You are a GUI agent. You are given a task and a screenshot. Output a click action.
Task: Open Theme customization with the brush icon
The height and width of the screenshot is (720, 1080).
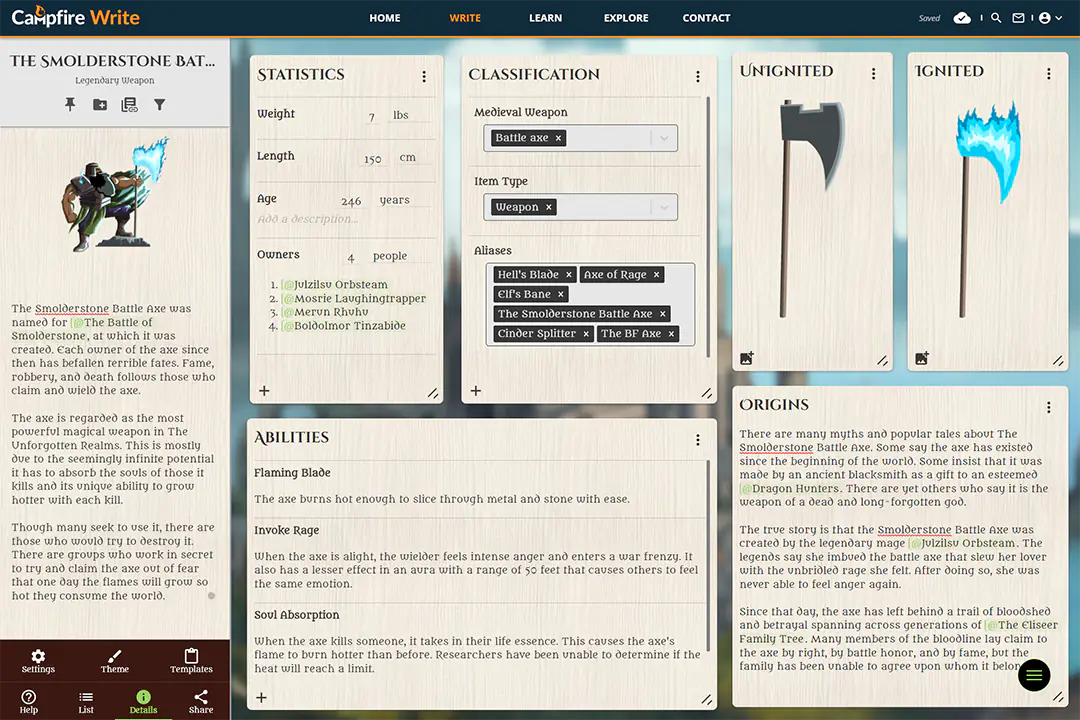(x=114, y=661)
